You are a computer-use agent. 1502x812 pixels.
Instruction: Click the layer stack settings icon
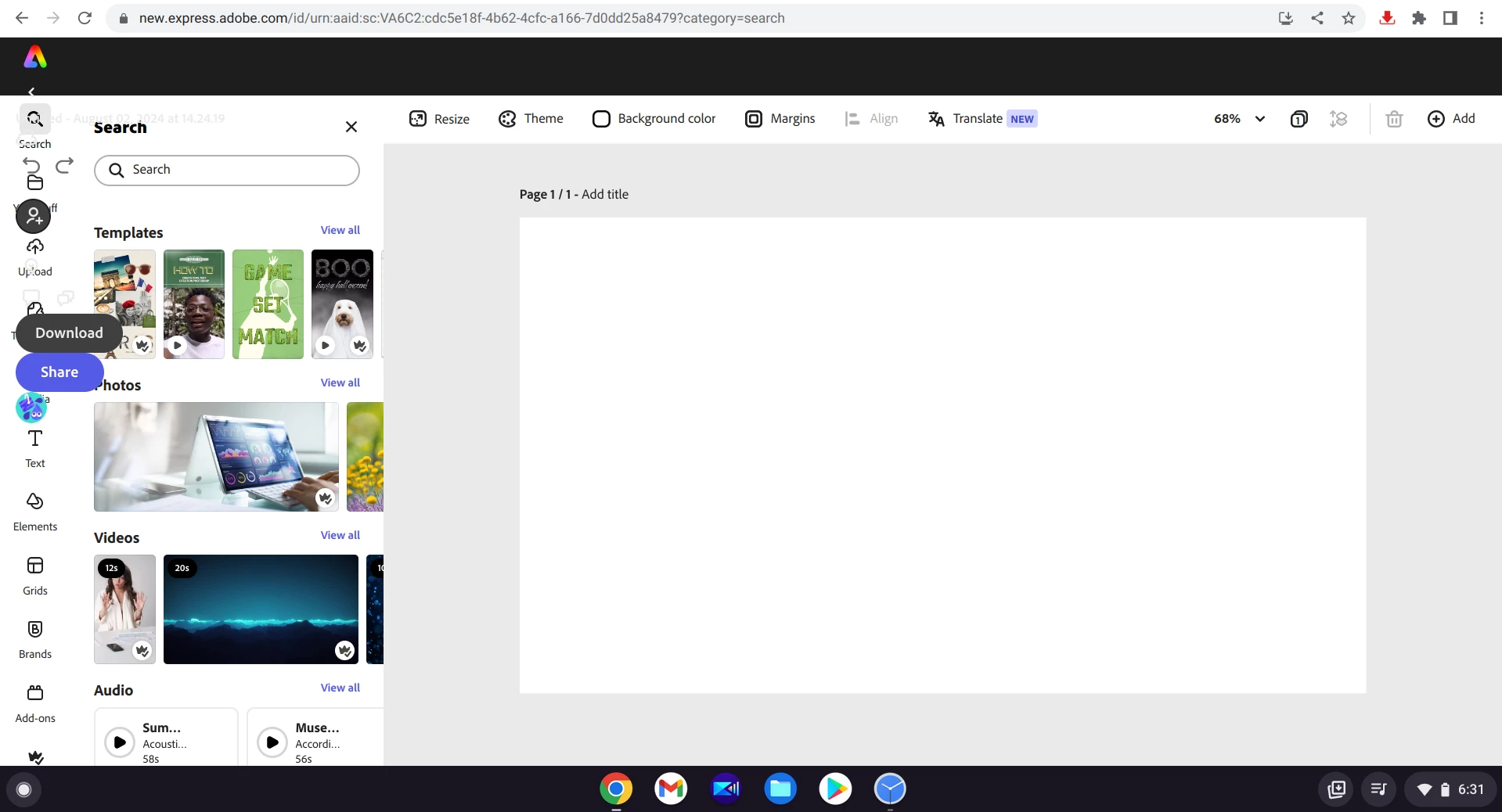[x=1338, y=119]
